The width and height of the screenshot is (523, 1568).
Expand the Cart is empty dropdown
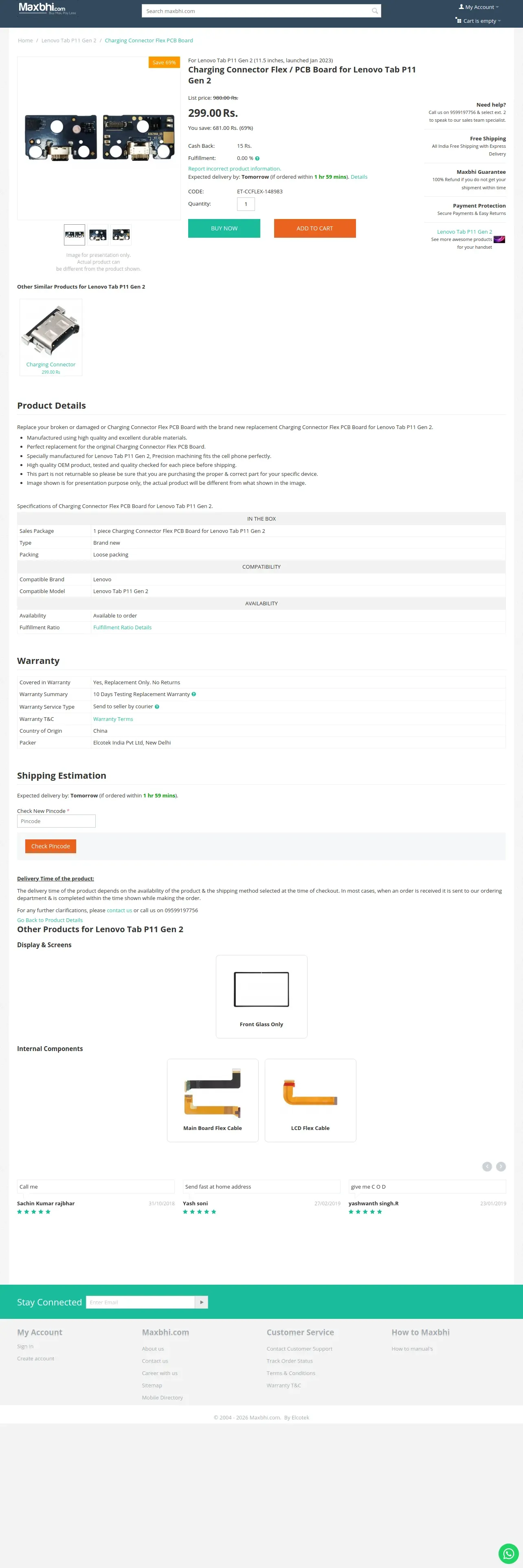coord(479,21)
